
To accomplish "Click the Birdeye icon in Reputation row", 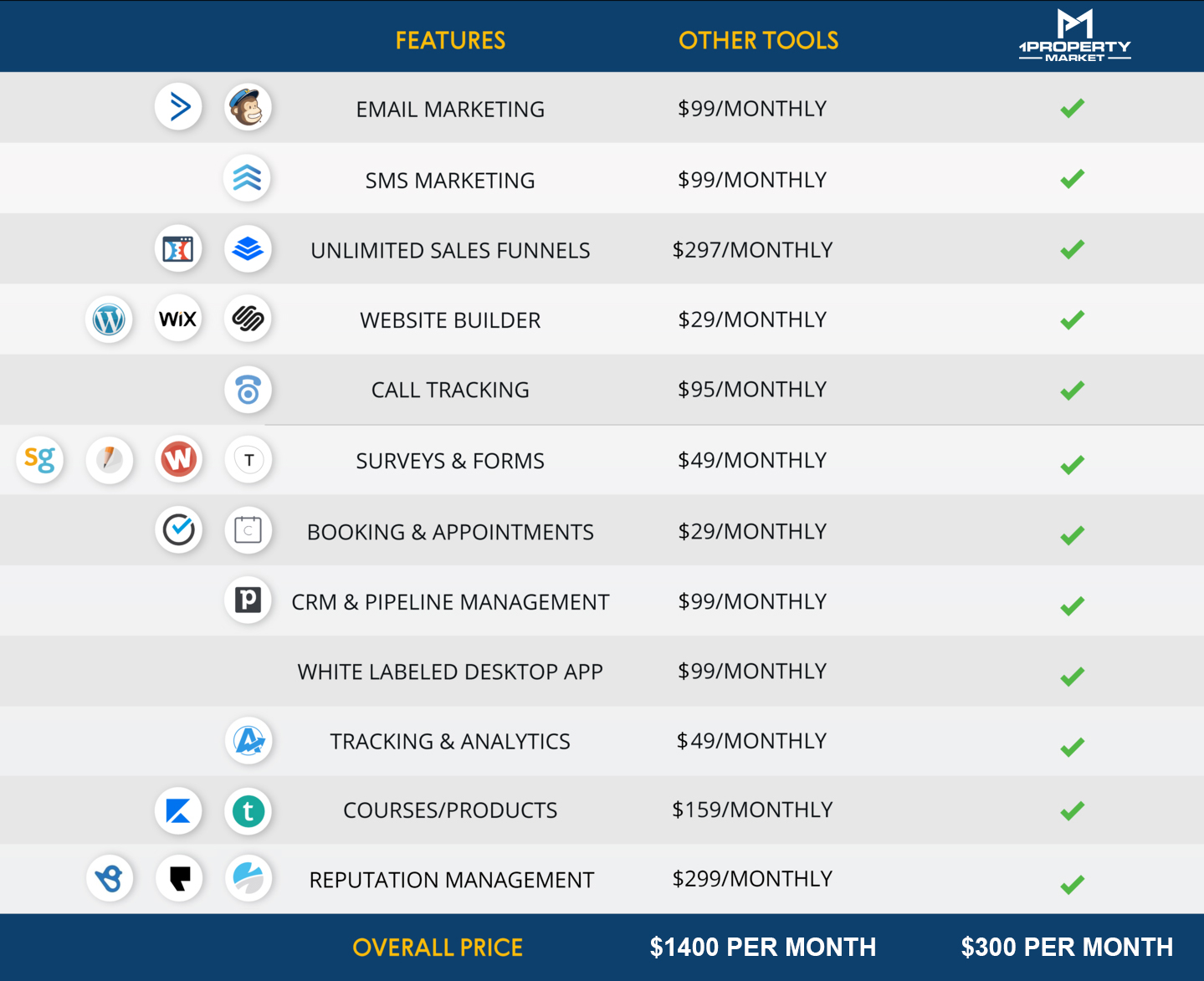I will (x=109, y=878).
